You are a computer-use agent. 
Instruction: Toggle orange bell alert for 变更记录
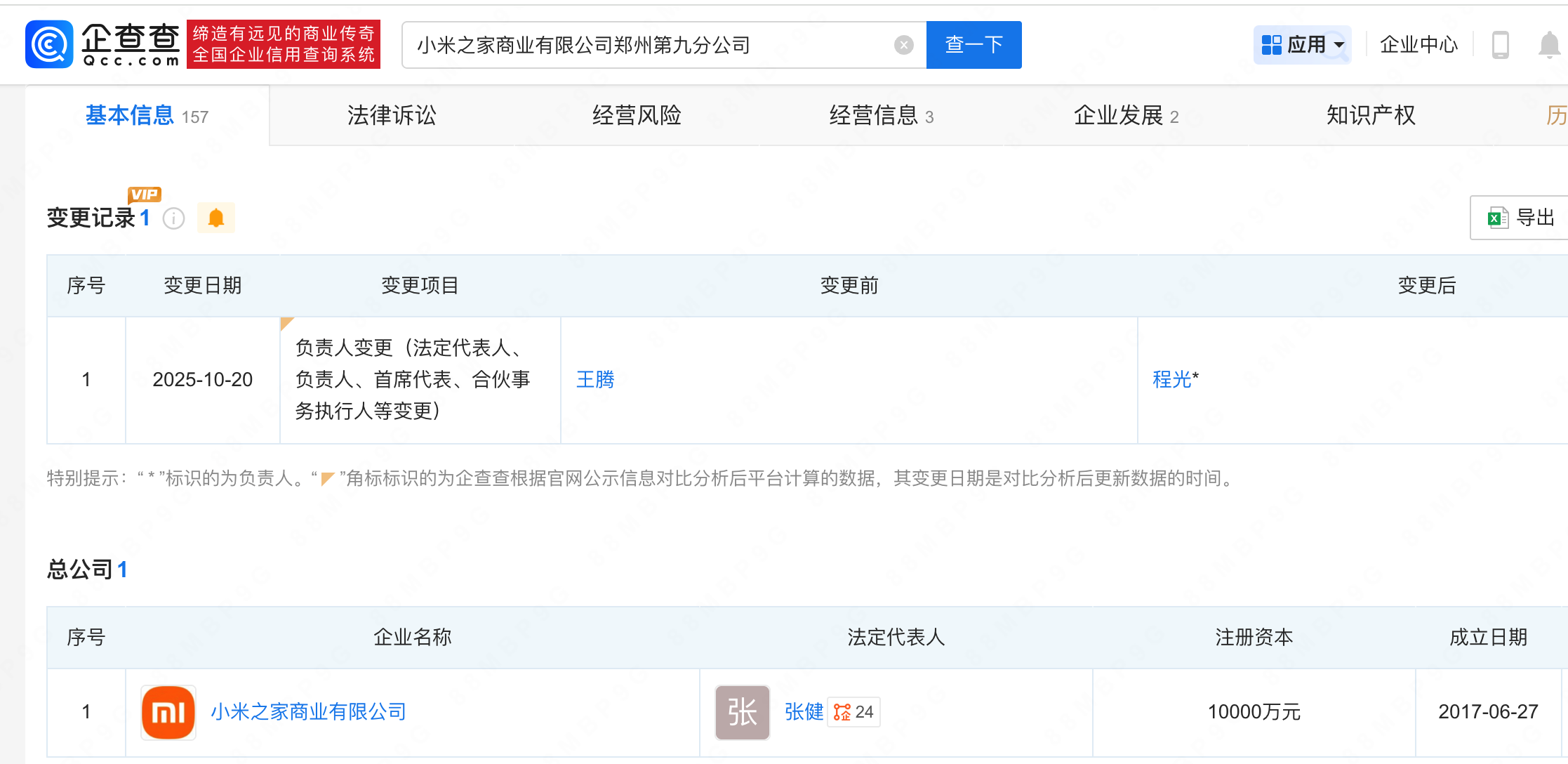(x=216, y=218)
